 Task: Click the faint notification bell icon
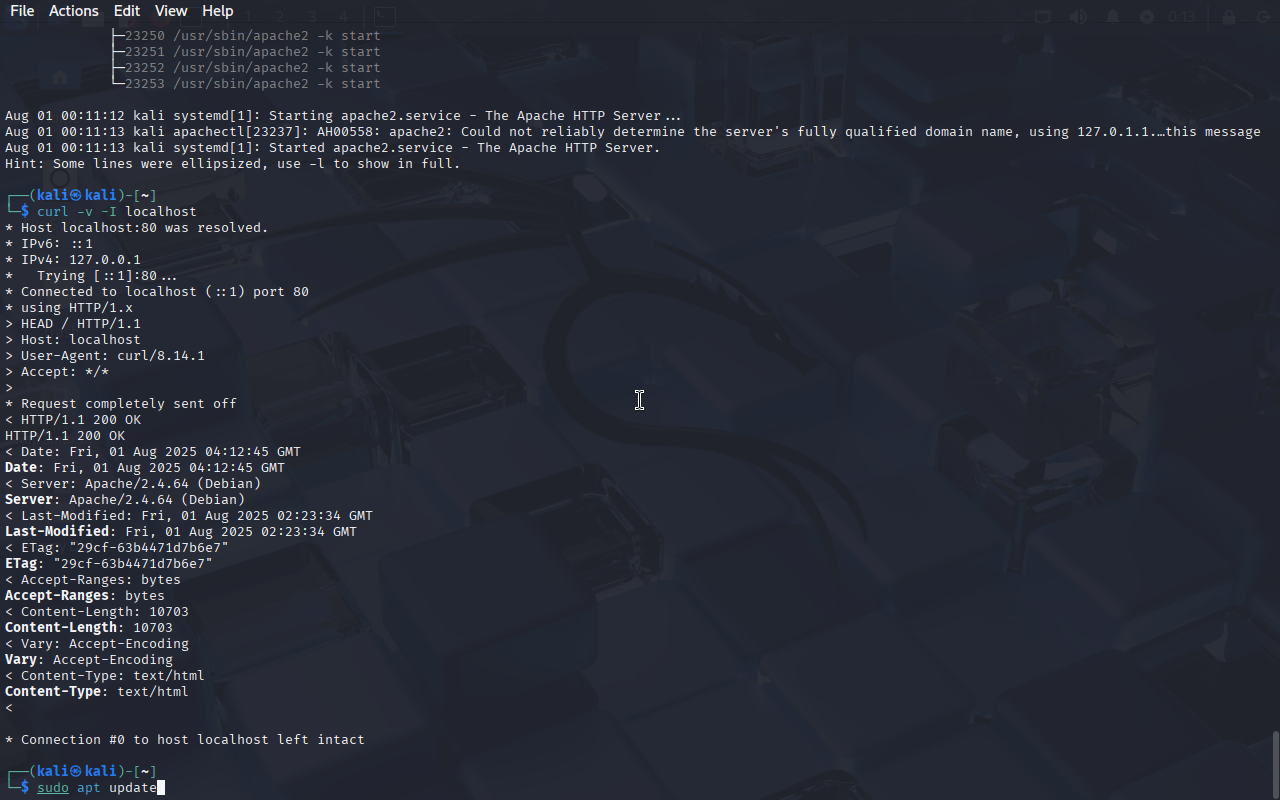tap(1112, 16)
